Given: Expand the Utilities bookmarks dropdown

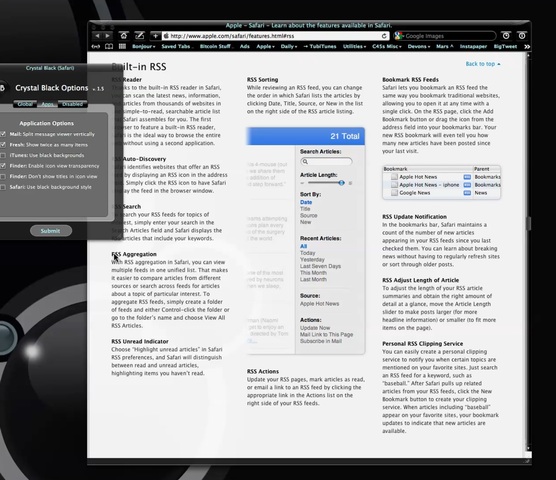Looking at the screenshot, I should pyautogui.click(x=354, y=46).
